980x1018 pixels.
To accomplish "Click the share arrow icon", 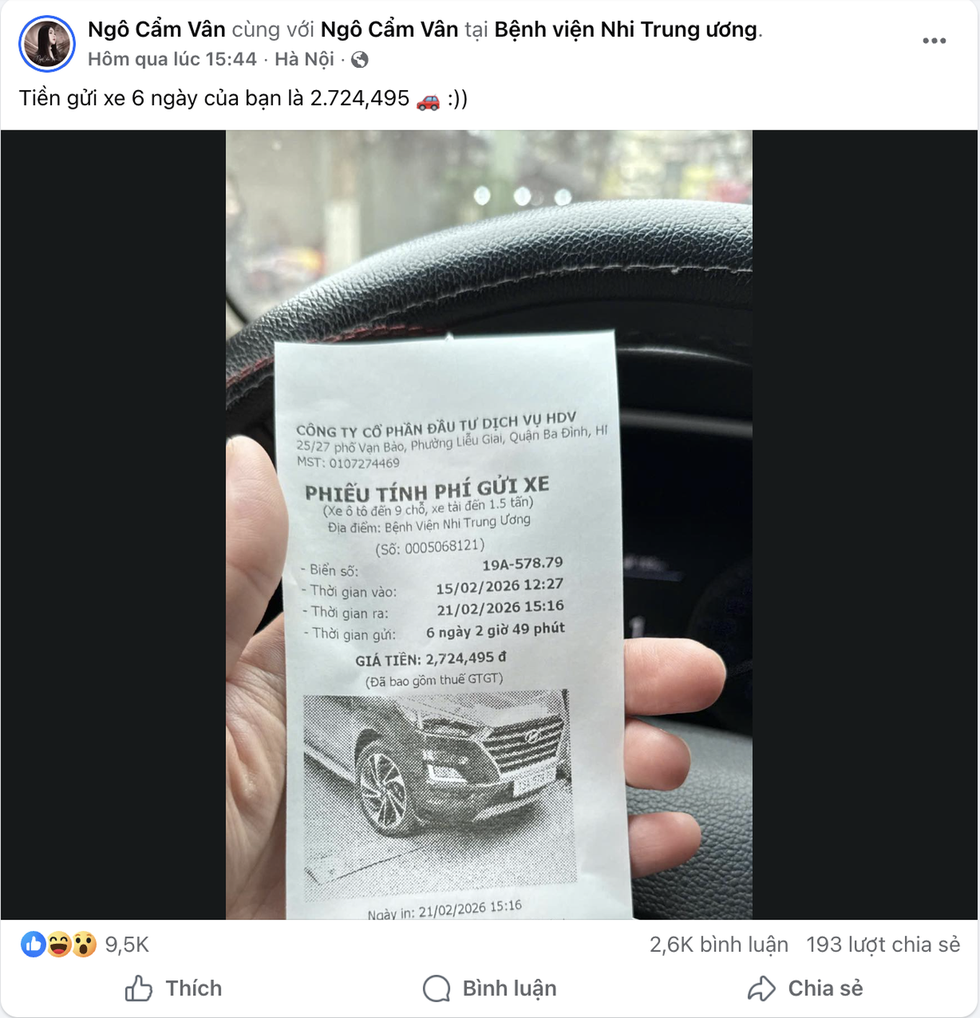I will pos(761,988).
